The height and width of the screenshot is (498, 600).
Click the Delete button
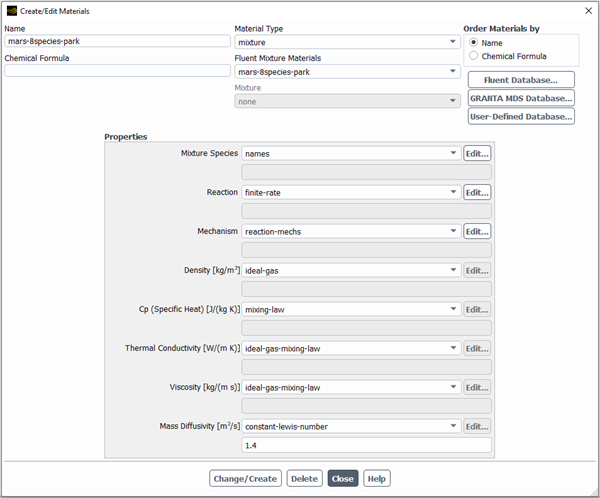(305, 478)
